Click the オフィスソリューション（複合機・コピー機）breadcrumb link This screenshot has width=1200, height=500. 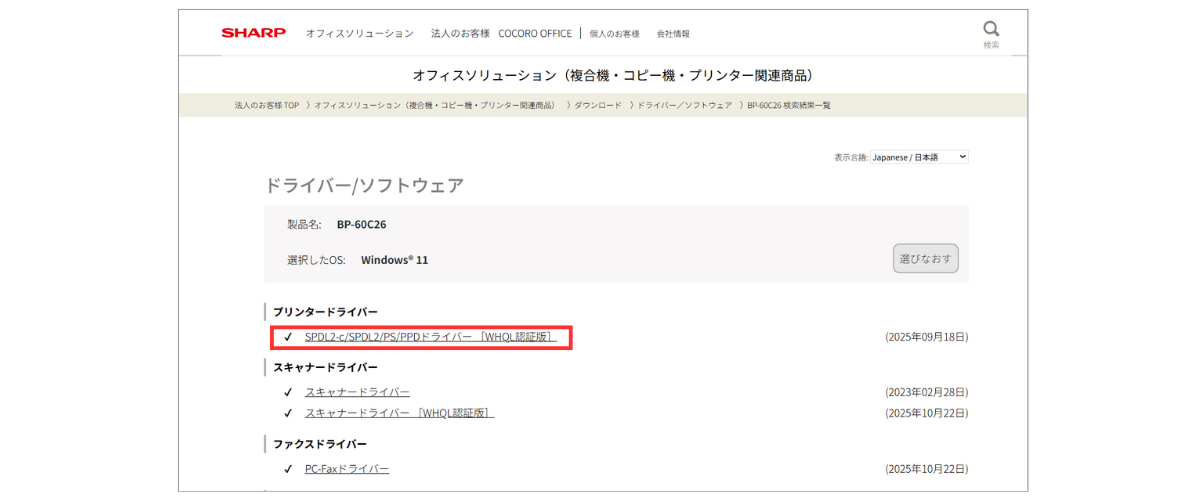[x=434, y=105]
